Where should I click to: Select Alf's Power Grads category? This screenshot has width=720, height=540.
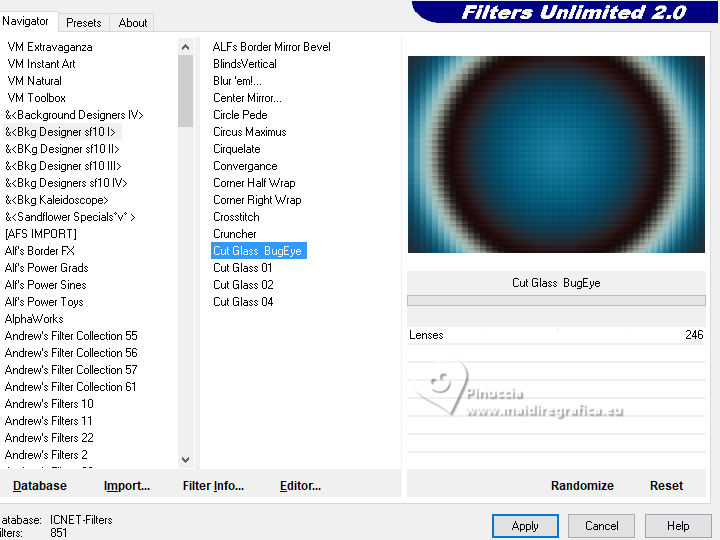point(46,268)
